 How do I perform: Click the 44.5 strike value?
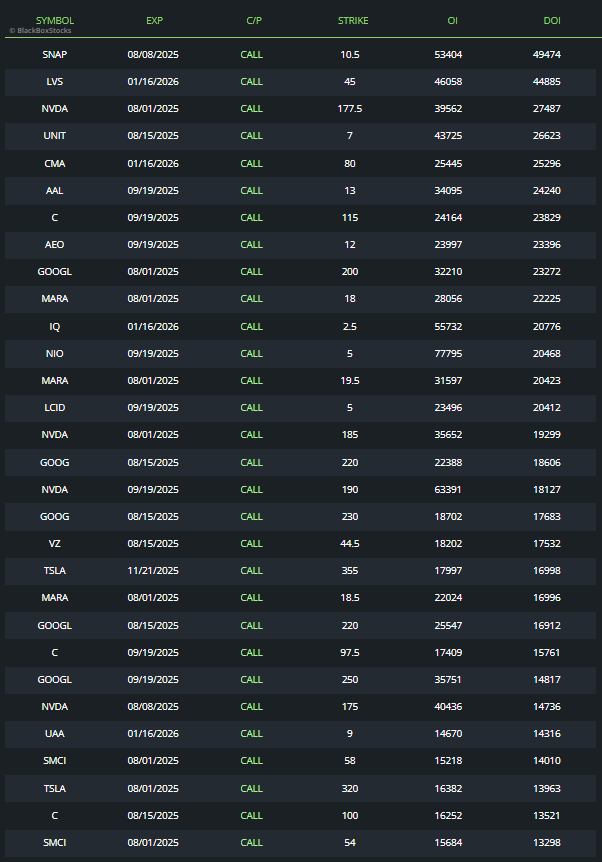click(x=350, y=543)
